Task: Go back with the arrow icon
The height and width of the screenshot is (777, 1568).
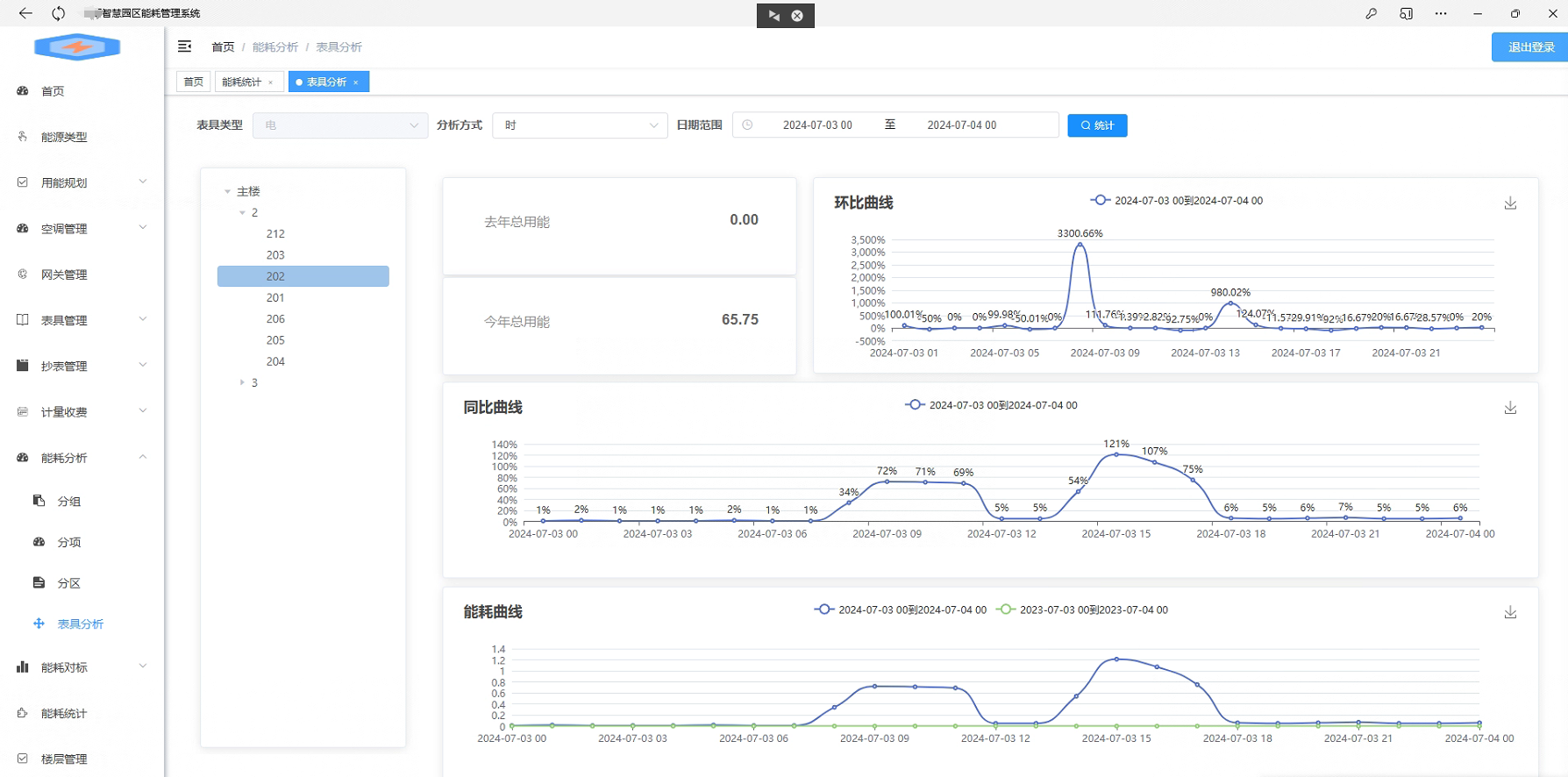Action: point(25,13)
